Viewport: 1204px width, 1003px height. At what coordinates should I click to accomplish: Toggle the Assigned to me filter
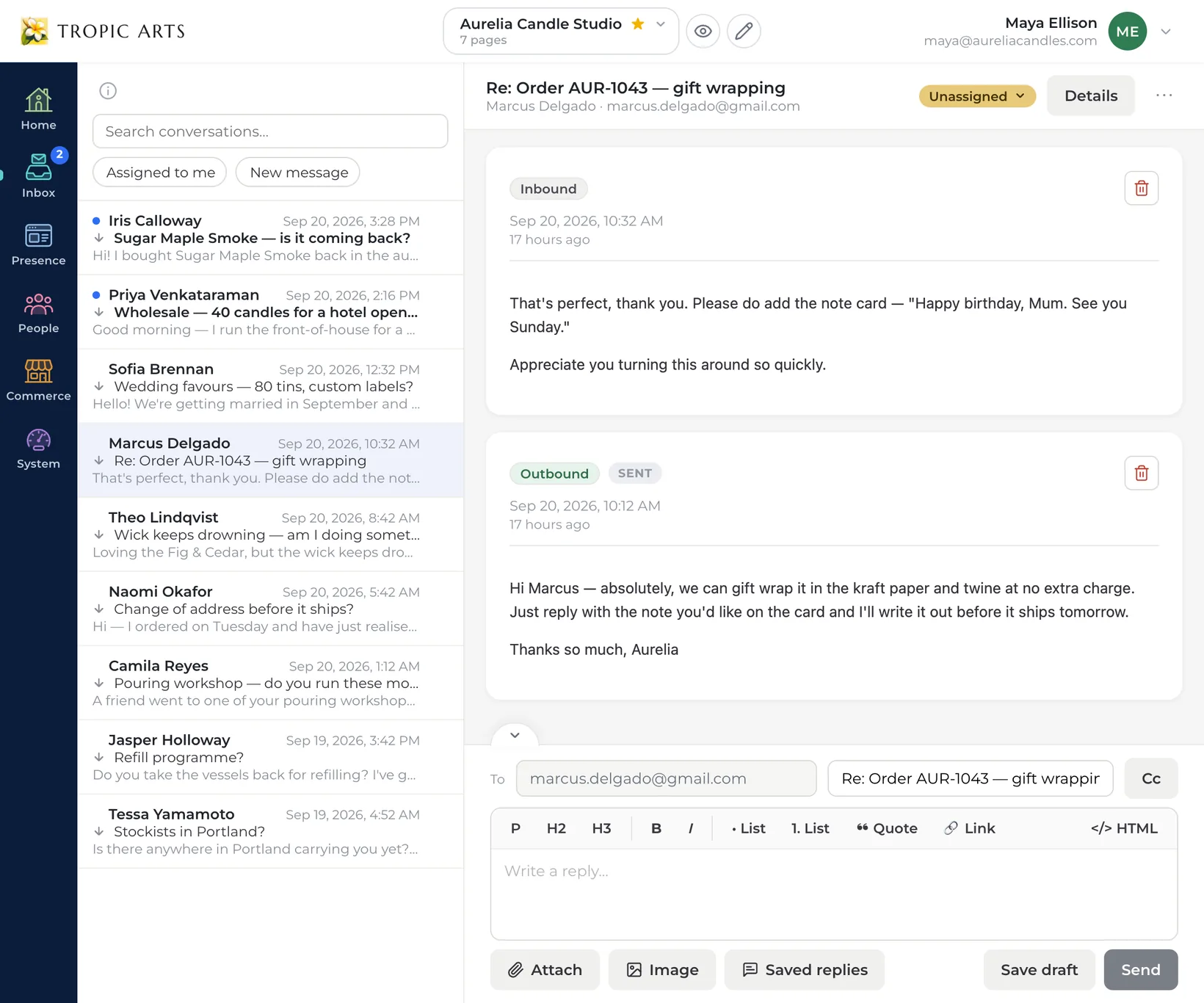pyautogui.click(x=160, y=172)
